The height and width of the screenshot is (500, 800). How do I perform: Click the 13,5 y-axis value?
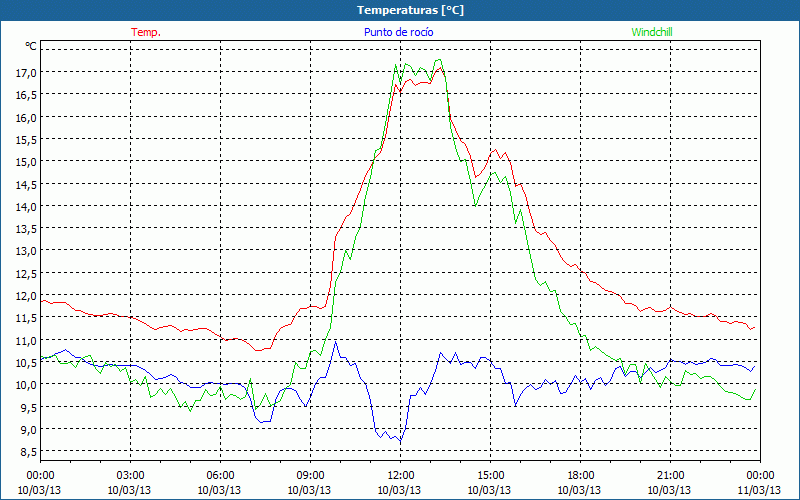pos(26,229)
